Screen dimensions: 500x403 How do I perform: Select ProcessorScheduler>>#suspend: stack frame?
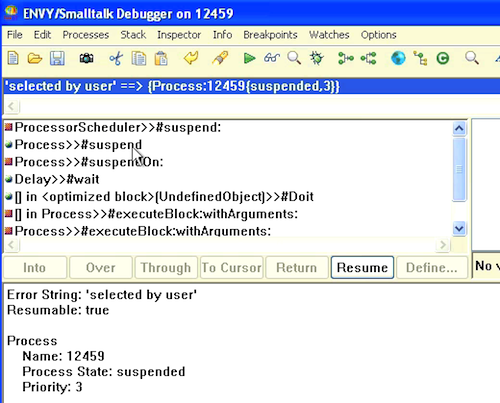pyautogui.click(x=228, y=127)
